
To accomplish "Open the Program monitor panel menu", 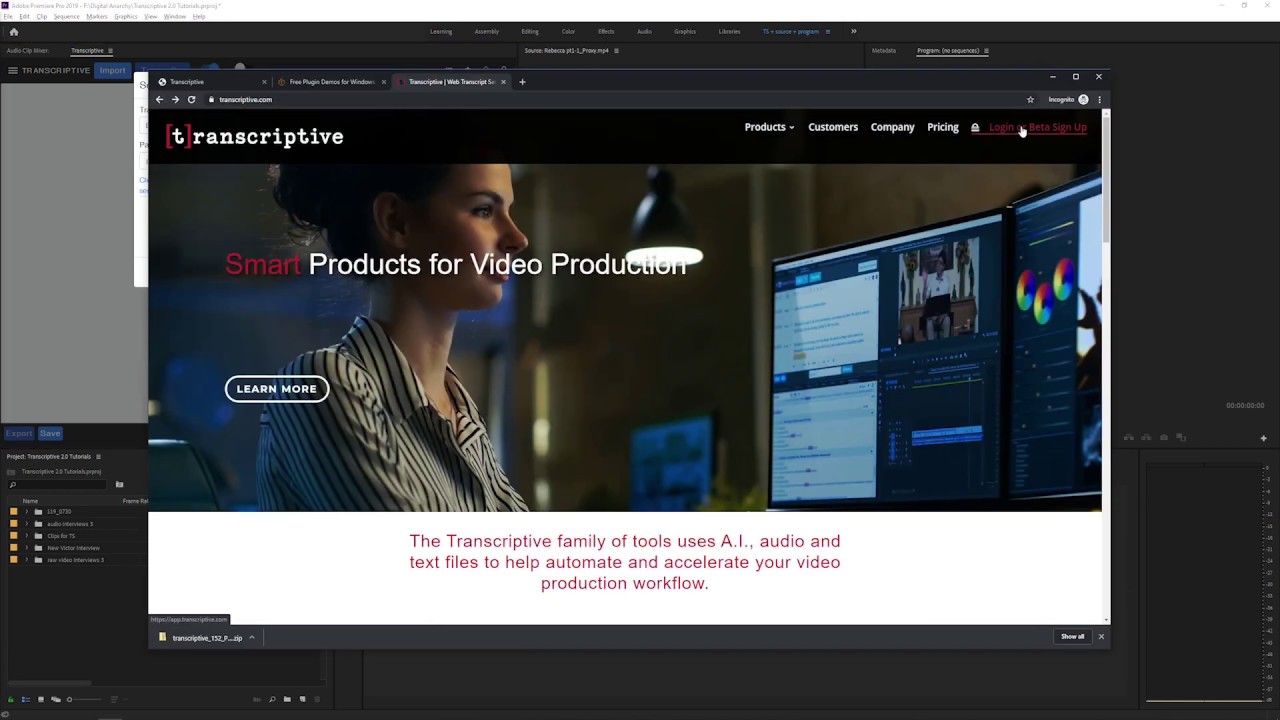I will tap(986, 50).
